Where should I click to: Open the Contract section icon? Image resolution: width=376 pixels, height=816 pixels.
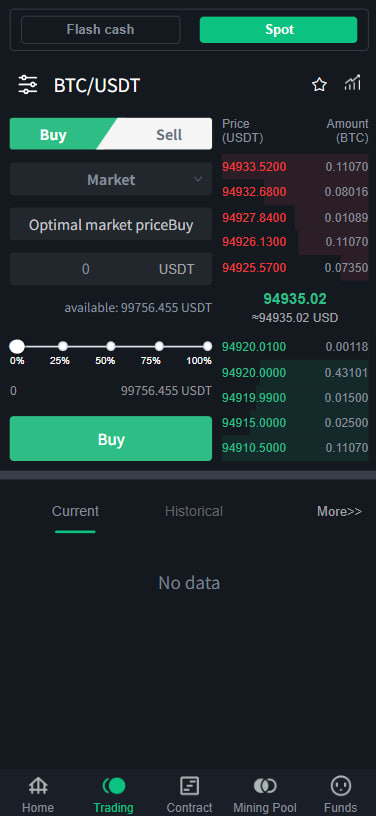(189, 786)
